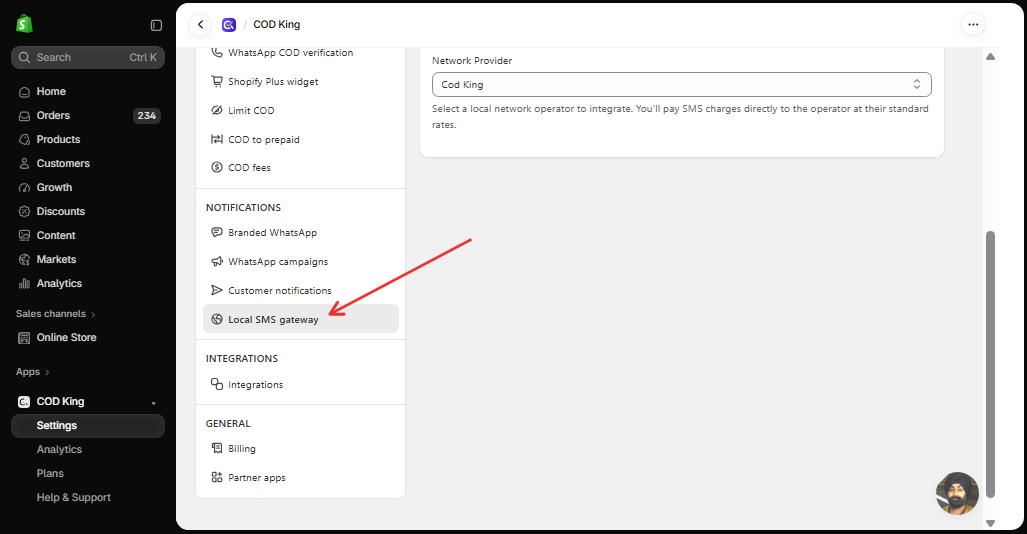Click the 234 orders badge

[x=147, y=116]
